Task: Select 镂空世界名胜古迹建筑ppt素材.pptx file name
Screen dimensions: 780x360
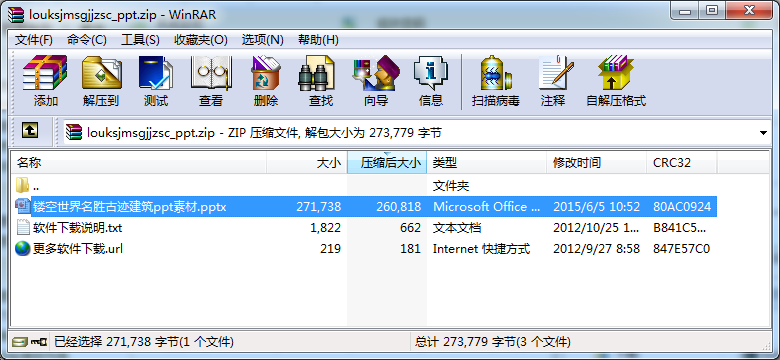Action: coord(130,207)
